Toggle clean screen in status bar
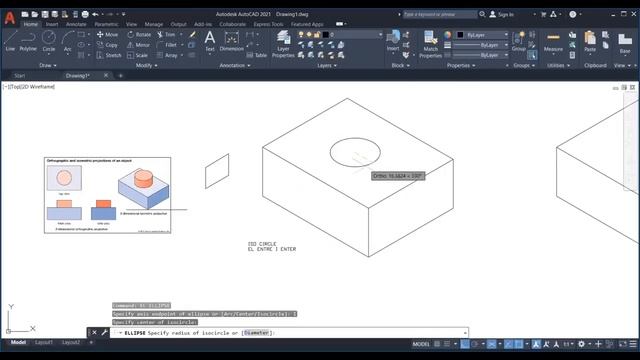 point(623,344)
